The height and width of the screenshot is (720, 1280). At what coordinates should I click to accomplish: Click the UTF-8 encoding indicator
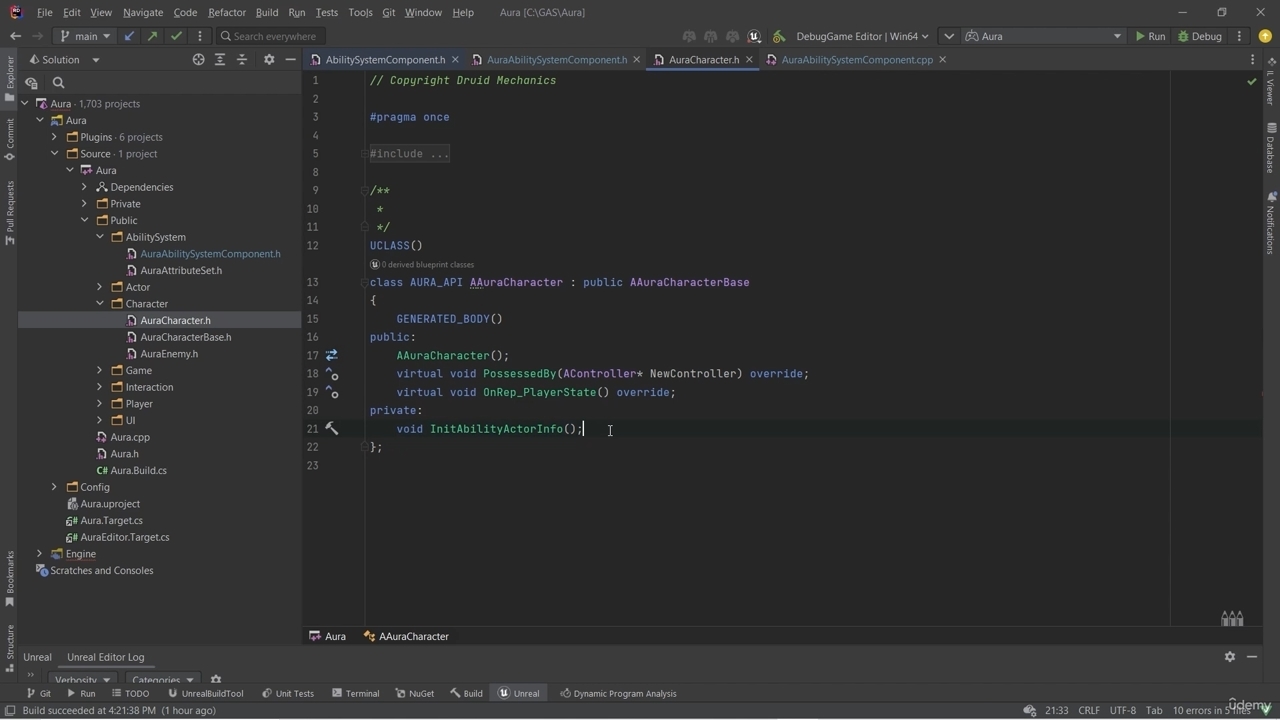coord(1123,710)
